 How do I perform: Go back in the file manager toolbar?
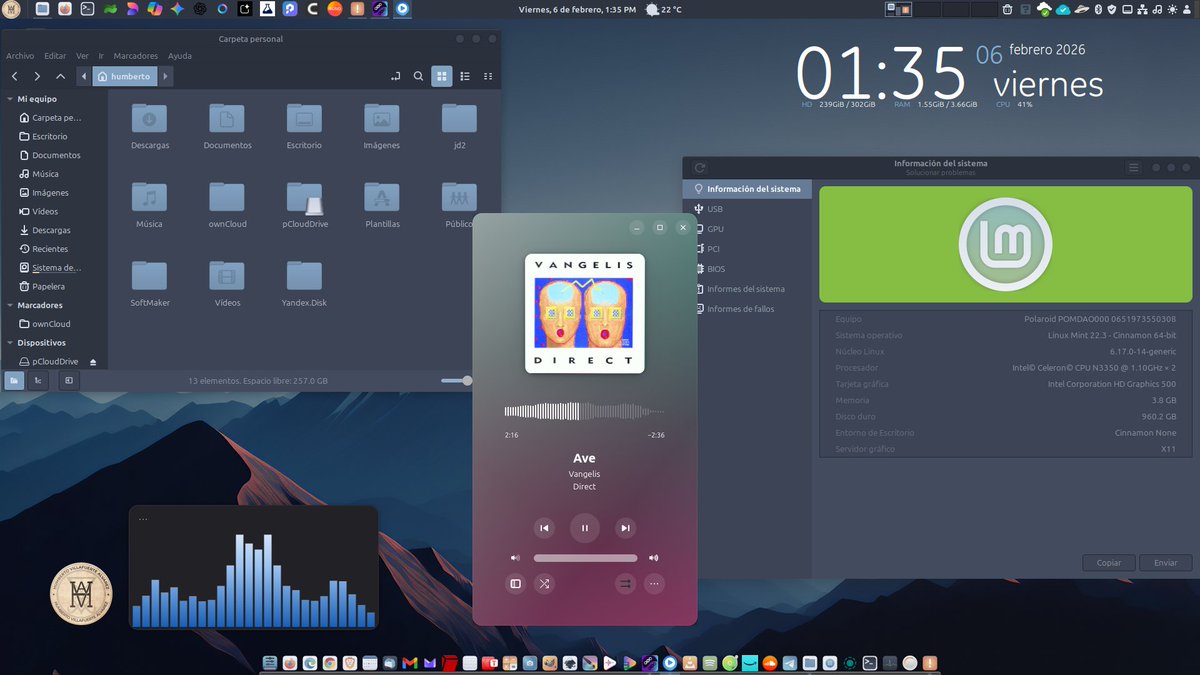pos(14,76)
